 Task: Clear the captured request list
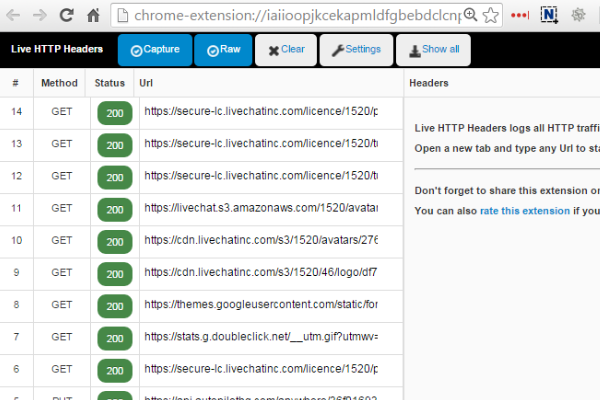click(x=286, y=49)
